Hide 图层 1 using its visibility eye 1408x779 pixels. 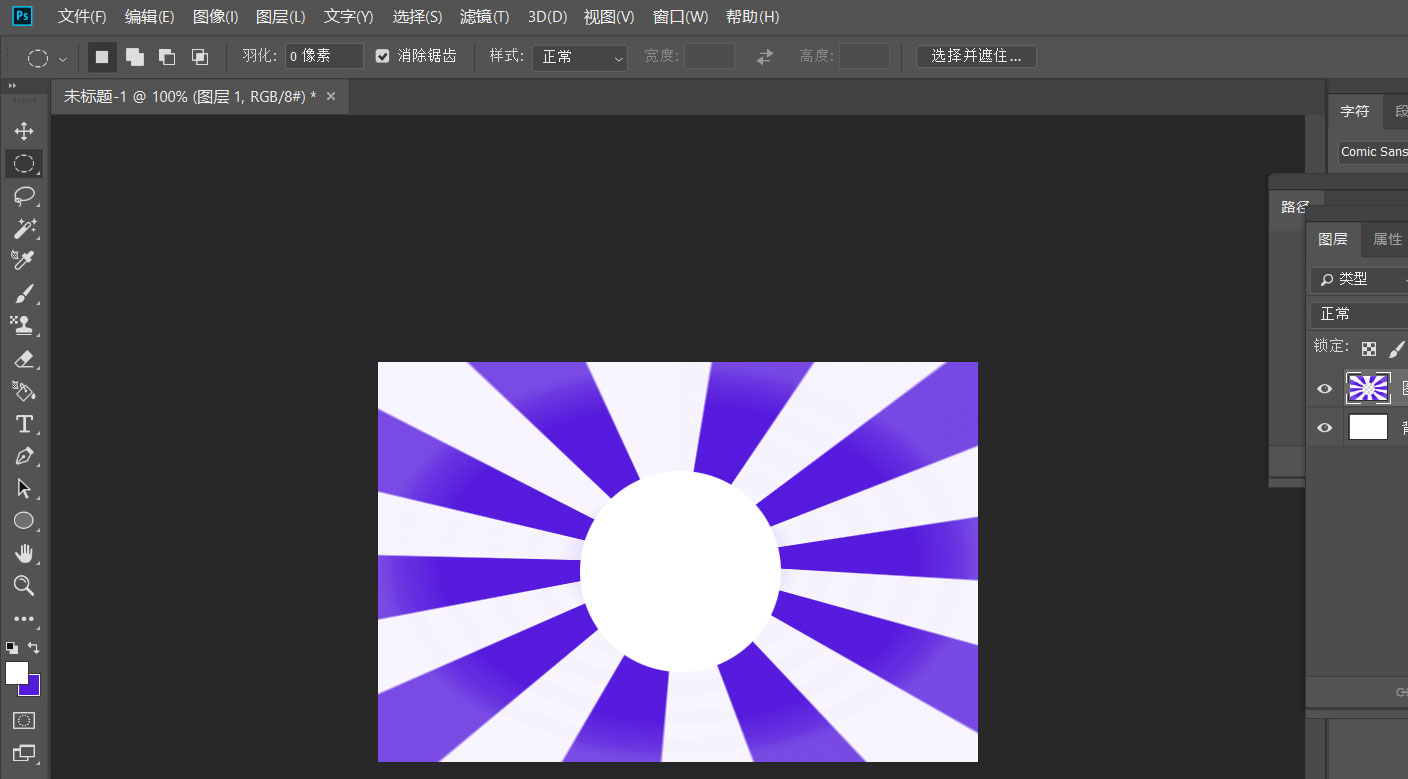[1324, 388]
